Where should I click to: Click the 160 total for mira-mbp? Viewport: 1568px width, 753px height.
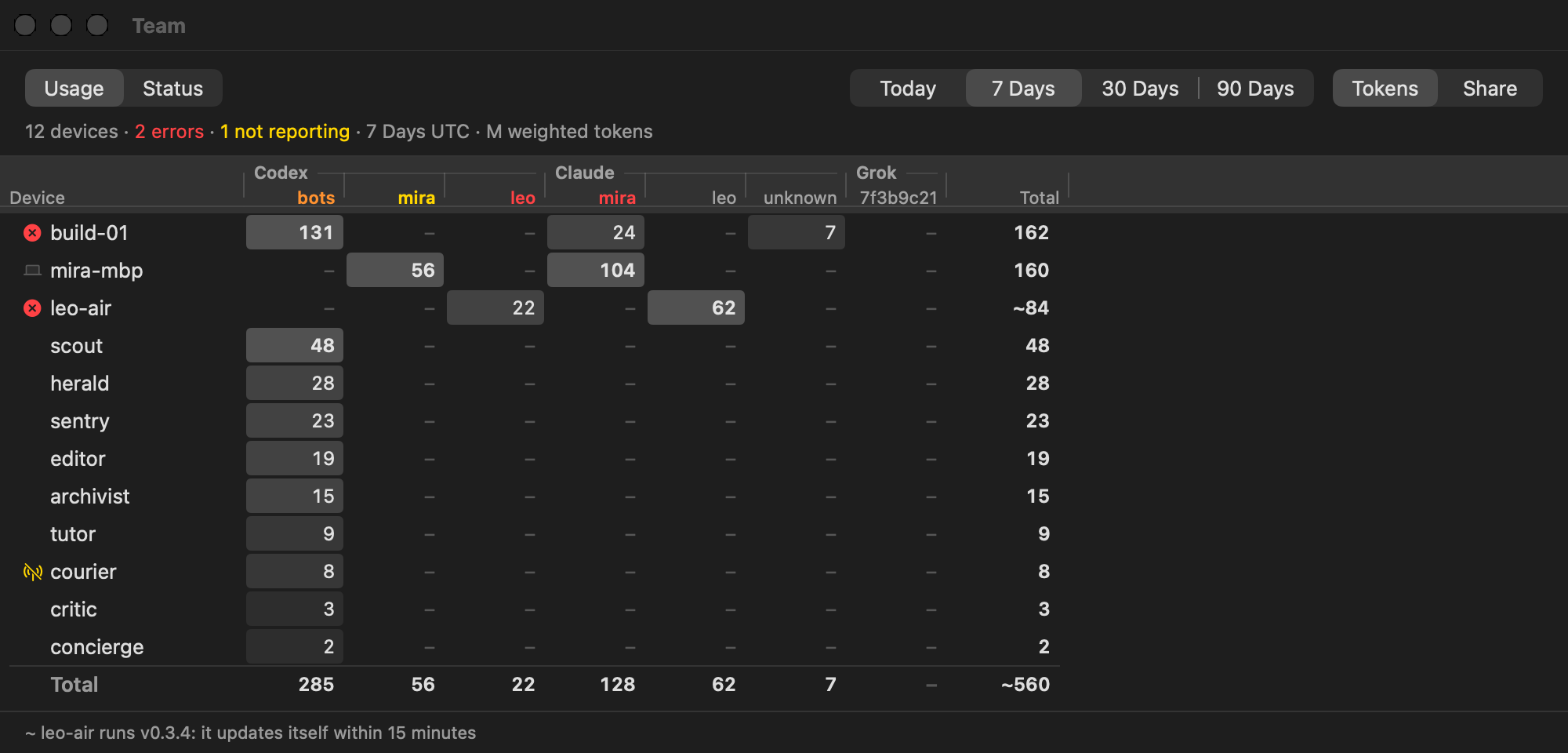point(1031,271)
